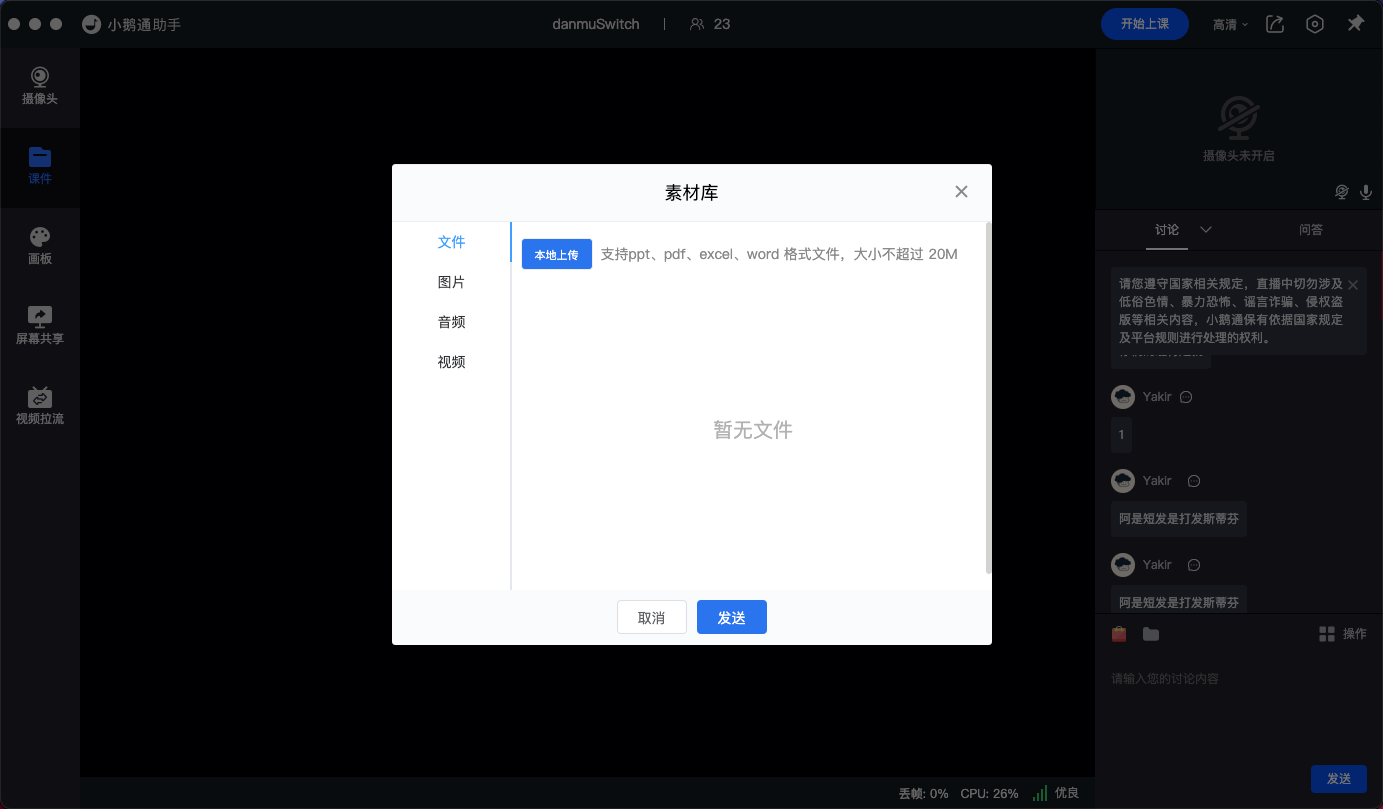Click the 本地上传 upload button
This screenshot has height=809, width=1383.
tap(557, 255)
